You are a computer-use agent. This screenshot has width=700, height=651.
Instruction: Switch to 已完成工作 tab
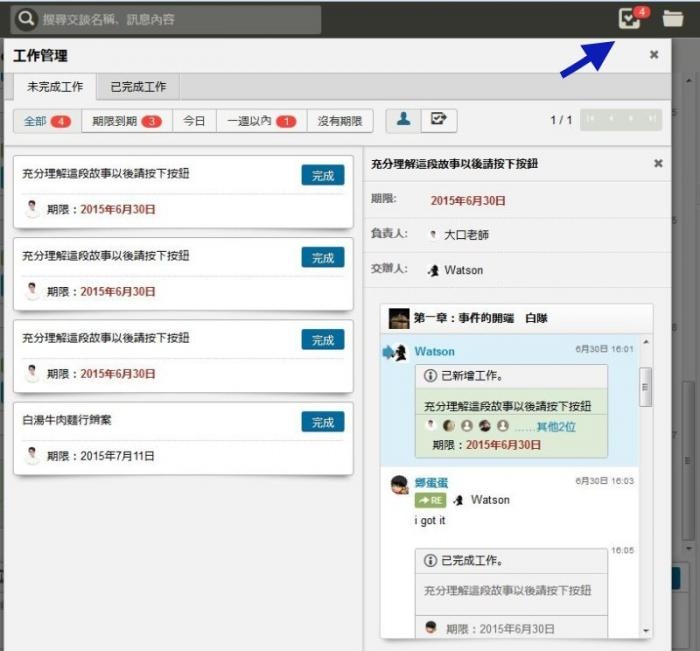pos(138,87)
